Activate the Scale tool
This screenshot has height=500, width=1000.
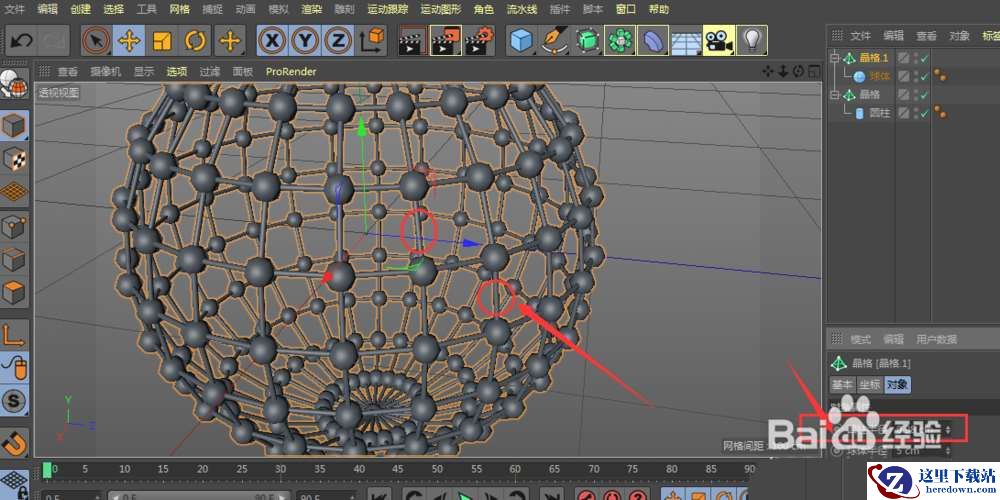(x=163, y=41)
